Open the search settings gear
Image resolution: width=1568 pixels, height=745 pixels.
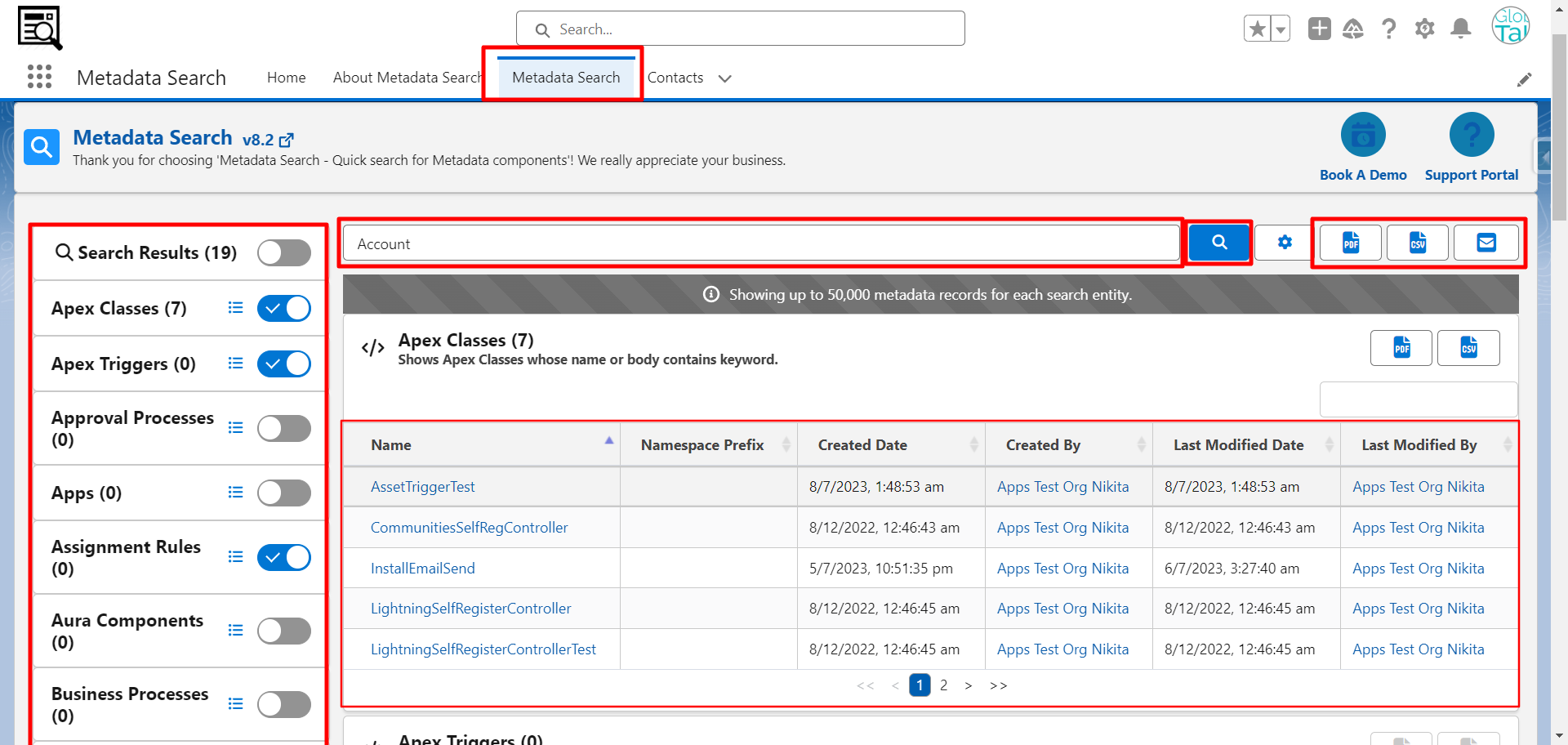(1285, 242)
